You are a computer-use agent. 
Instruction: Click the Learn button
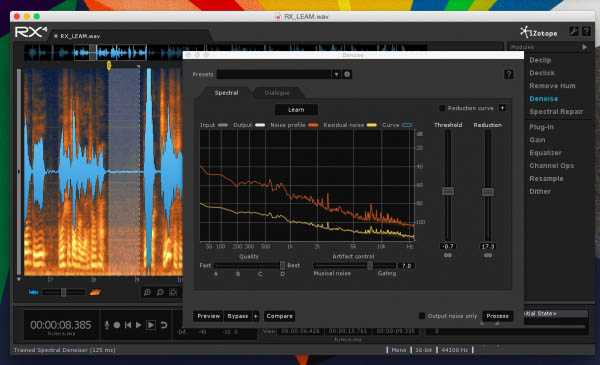296,109
